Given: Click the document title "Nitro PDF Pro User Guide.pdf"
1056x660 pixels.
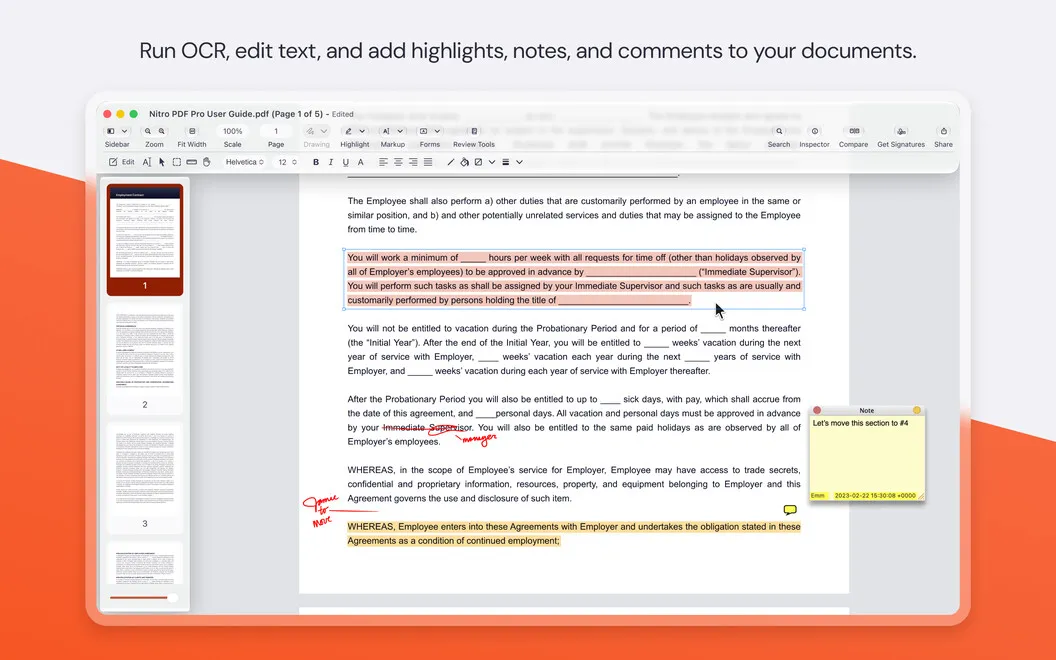Looking at the screenshot, I should tap(211, 114).
